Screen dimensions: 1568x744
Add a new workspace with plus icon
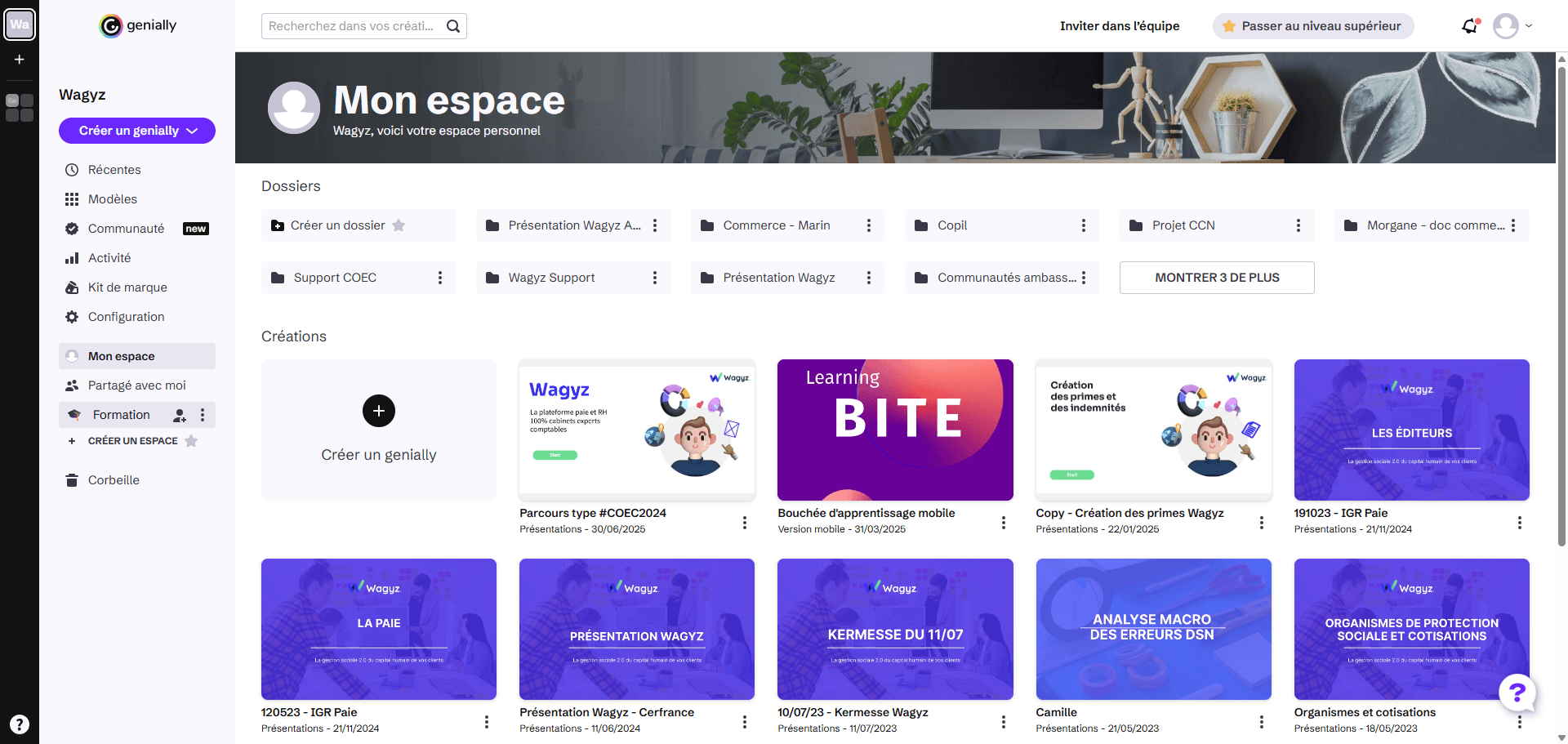[x=20, y=60]
